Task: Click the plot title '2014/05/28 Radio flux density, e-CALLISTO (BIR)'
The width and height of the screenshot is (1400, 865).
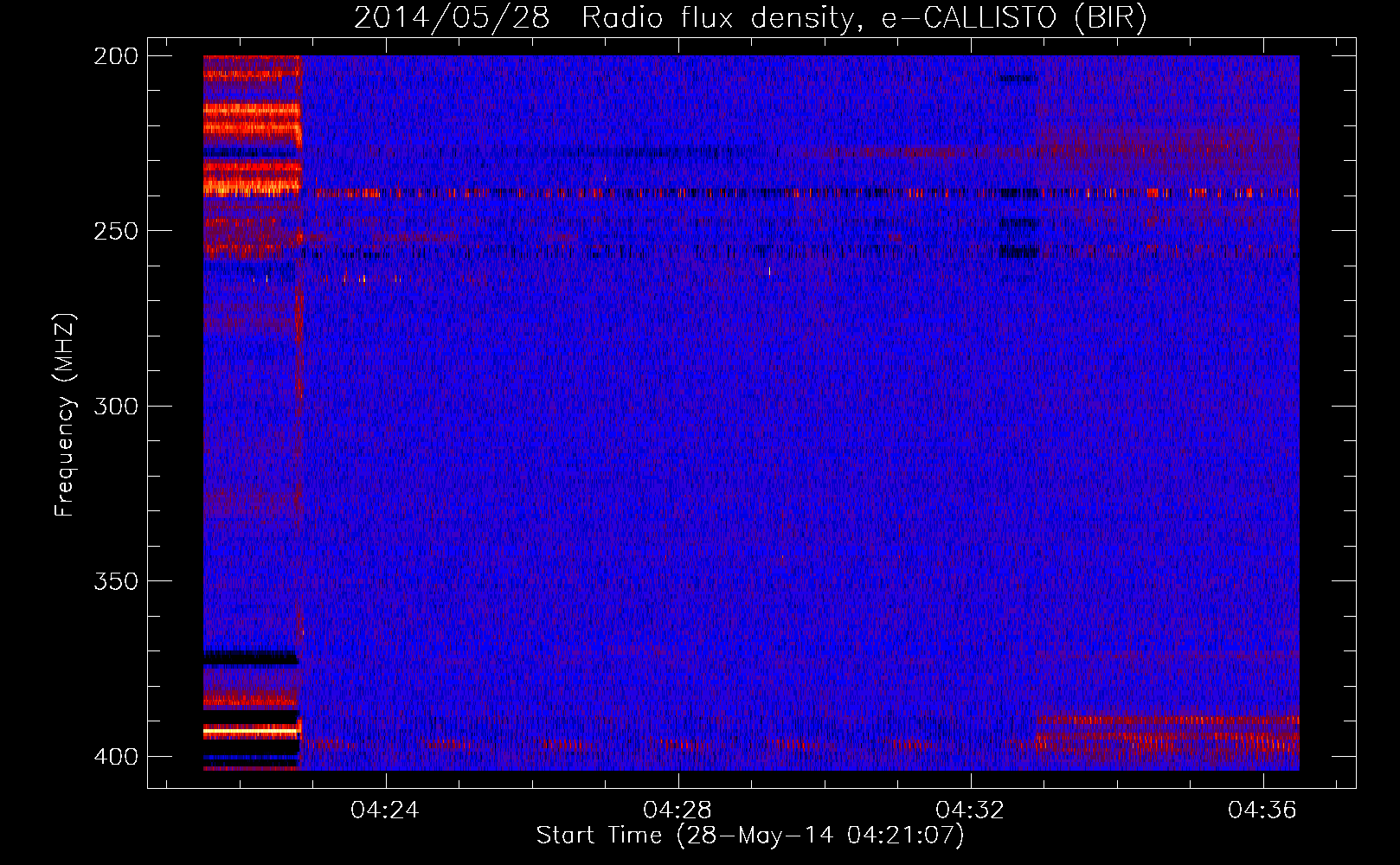Action: (750, 18)
